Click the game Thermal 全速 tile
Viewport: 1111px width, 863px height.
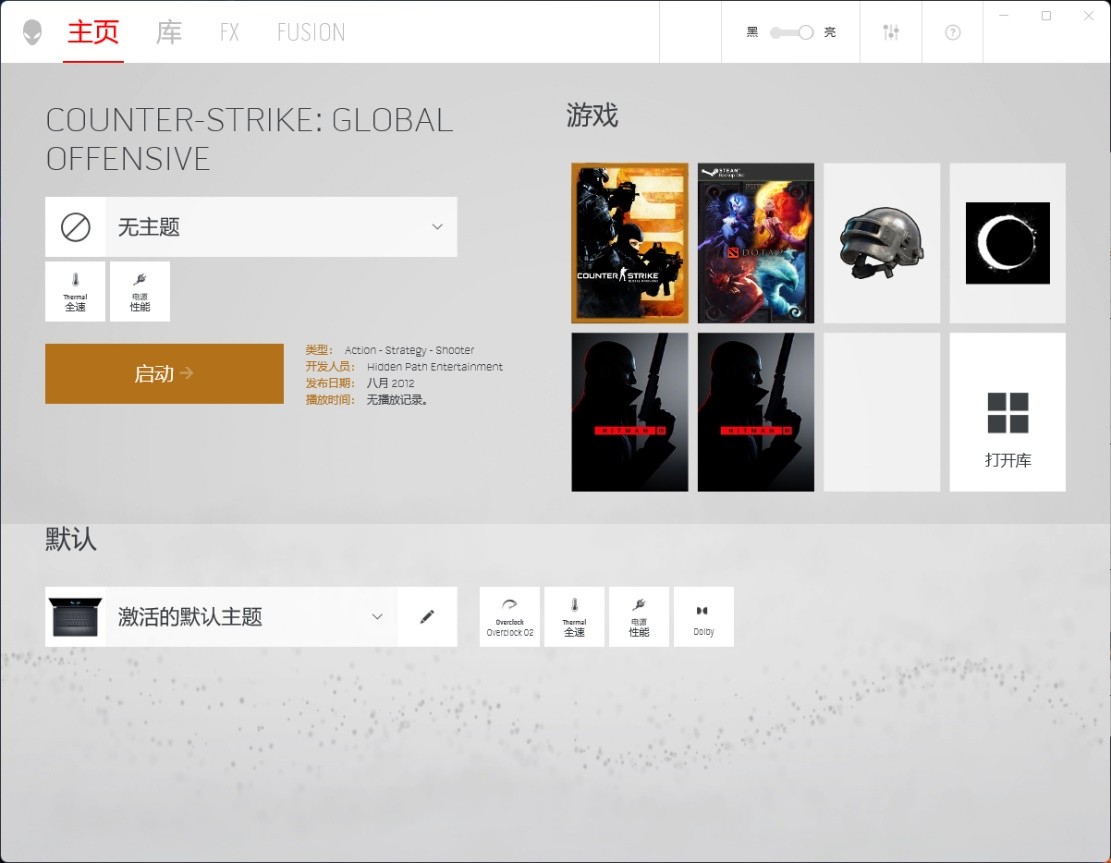(75, 292)
